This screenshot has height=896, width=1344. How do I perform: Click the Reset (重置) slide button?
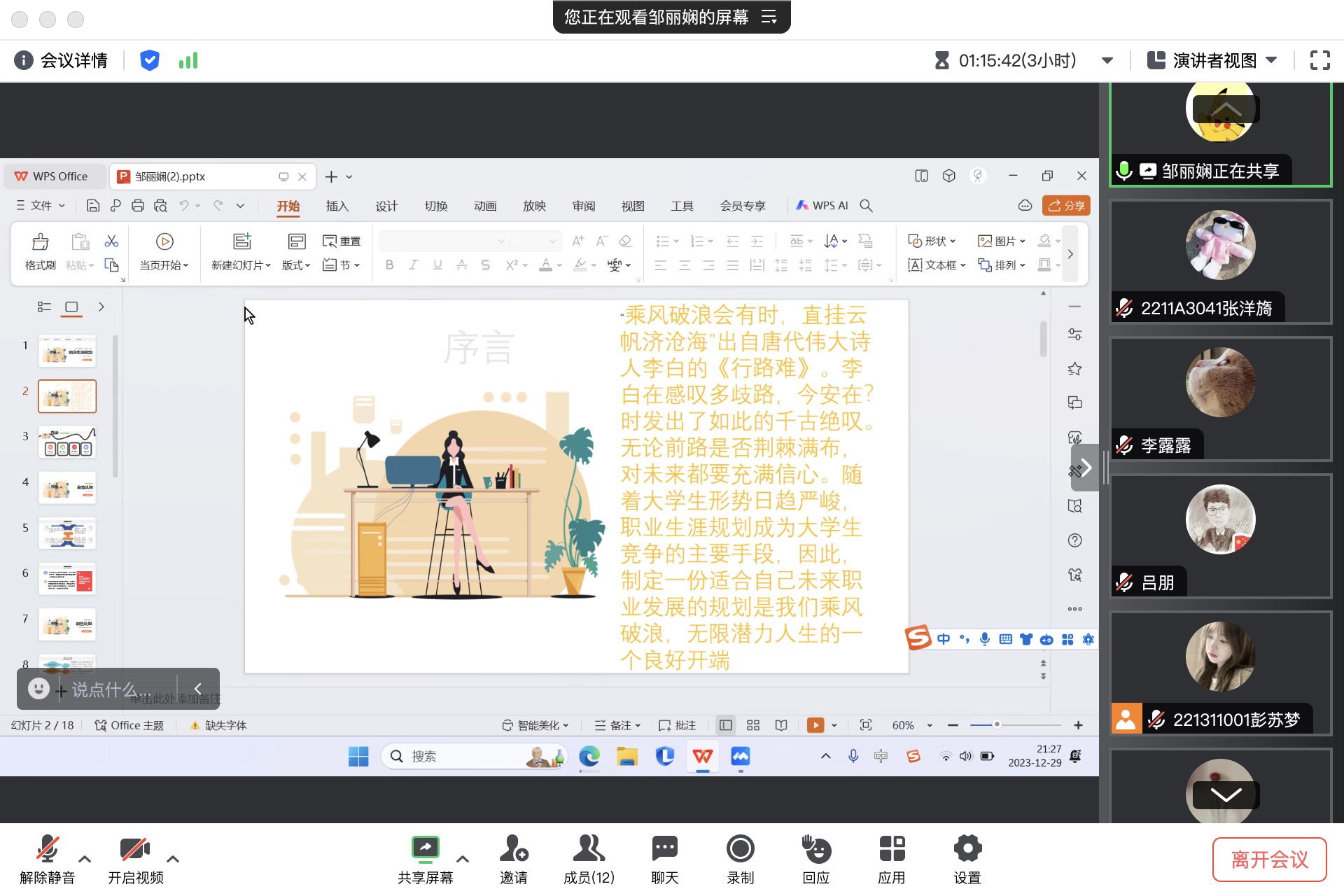pyautogui.click(x=342, y=241)
